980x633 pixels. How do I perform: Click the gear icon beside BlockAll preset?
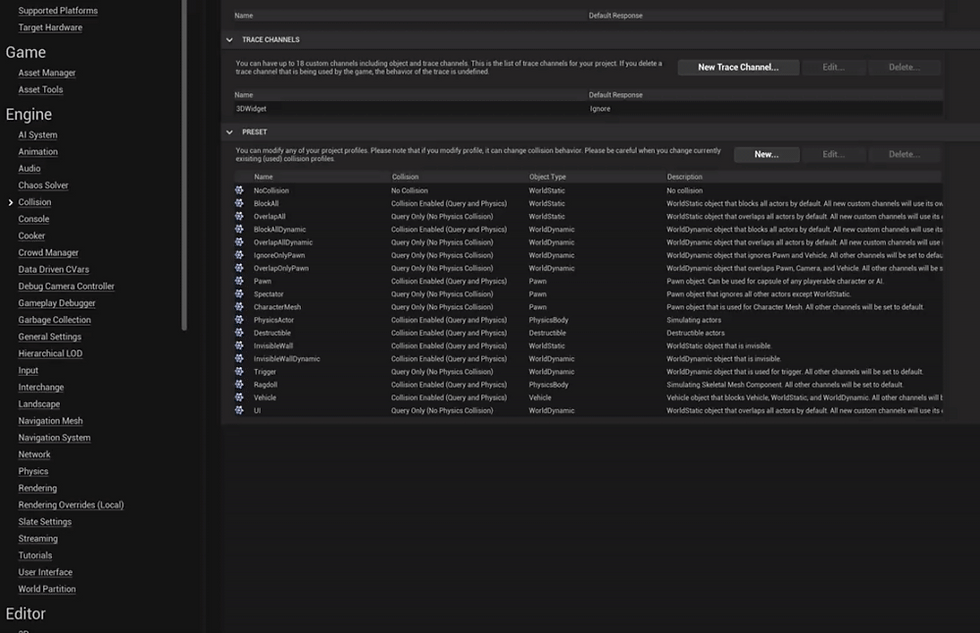pyautogui.click(x=239, y=203)
